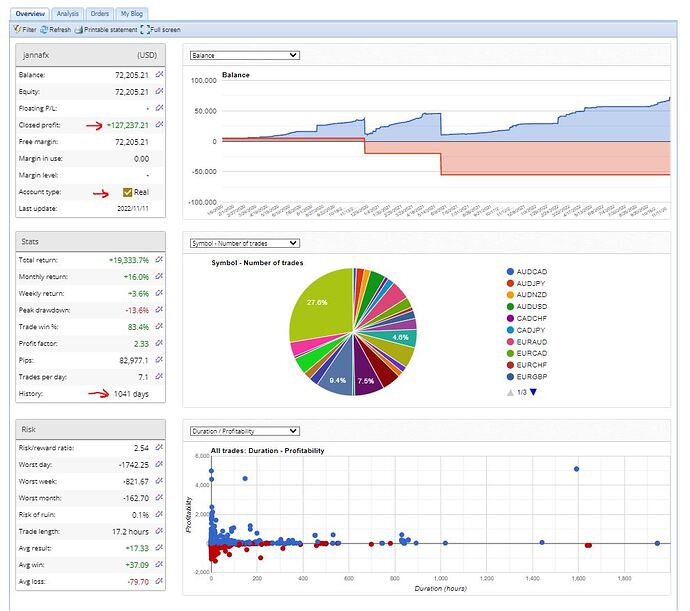Click the share icon beside Risk/reward ratio

159,448
